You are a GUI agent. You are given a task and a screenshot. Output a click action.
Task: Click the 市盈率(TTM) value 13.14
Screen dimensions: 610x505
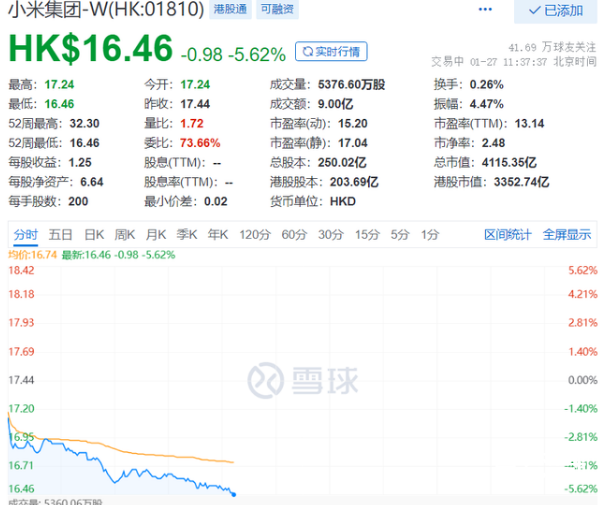[x=529, y=123]
